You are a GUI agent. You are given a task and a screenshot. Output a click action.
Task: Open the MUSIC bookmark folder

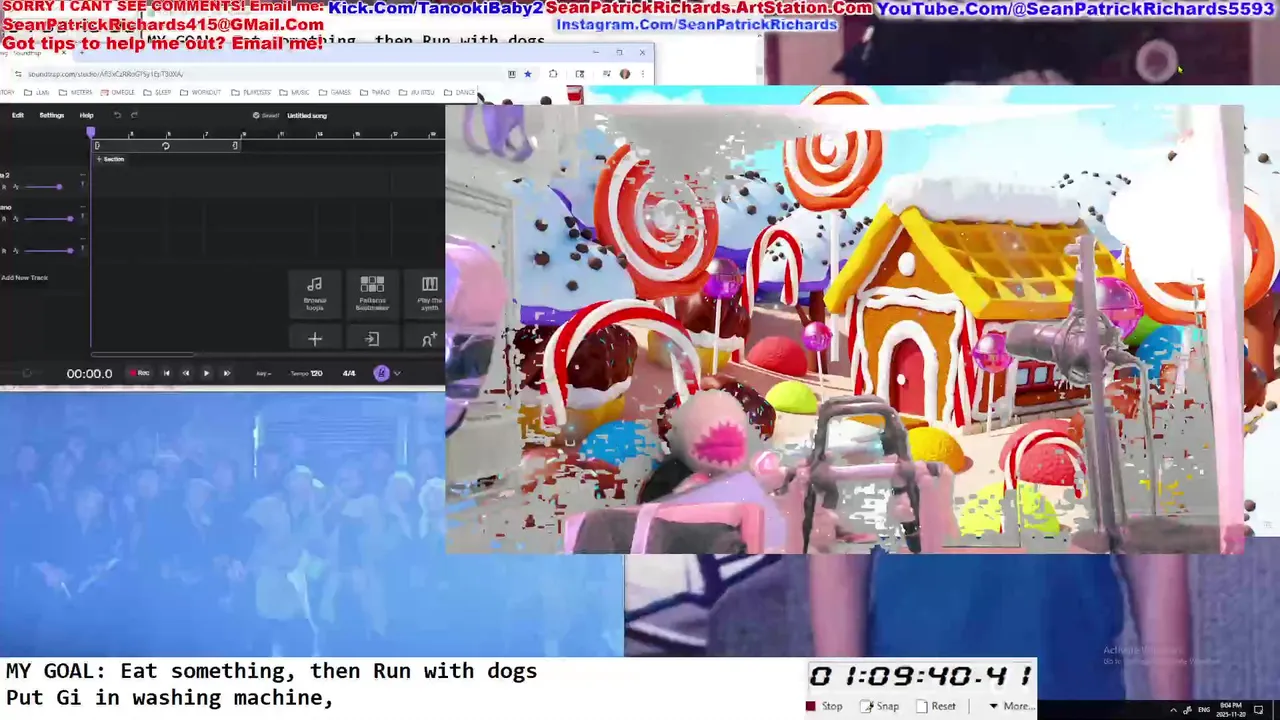(295, 92)
